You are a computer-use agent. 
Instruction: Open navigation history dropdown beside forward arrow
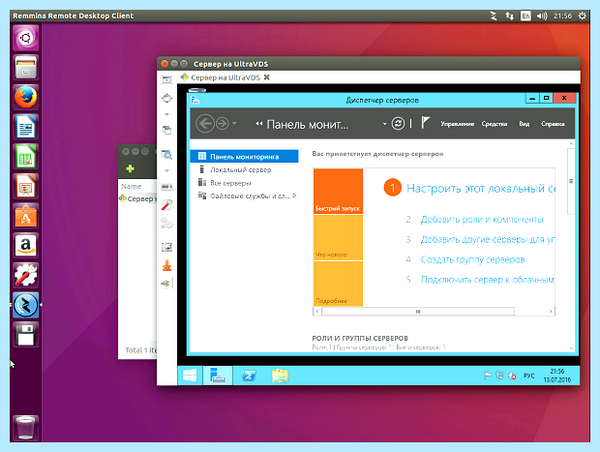pos(234,123)
